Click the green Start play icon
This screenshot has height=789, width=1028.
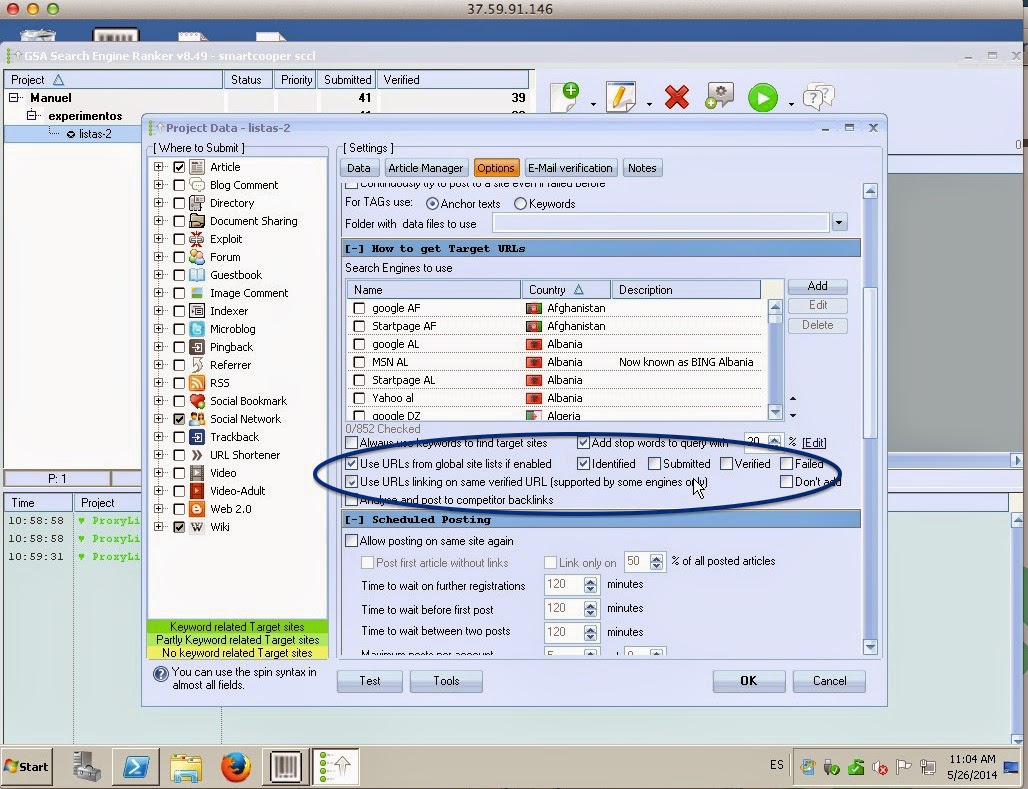click(x=762, y=98)
